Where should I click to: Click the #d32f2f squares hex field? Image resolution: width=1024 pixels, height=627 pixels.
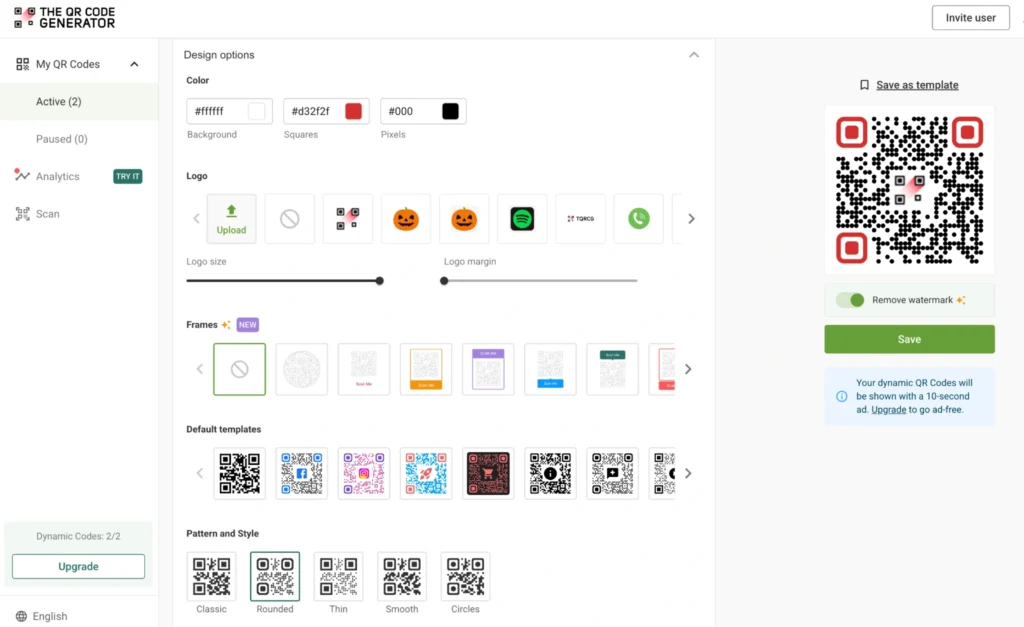[326, 111]
